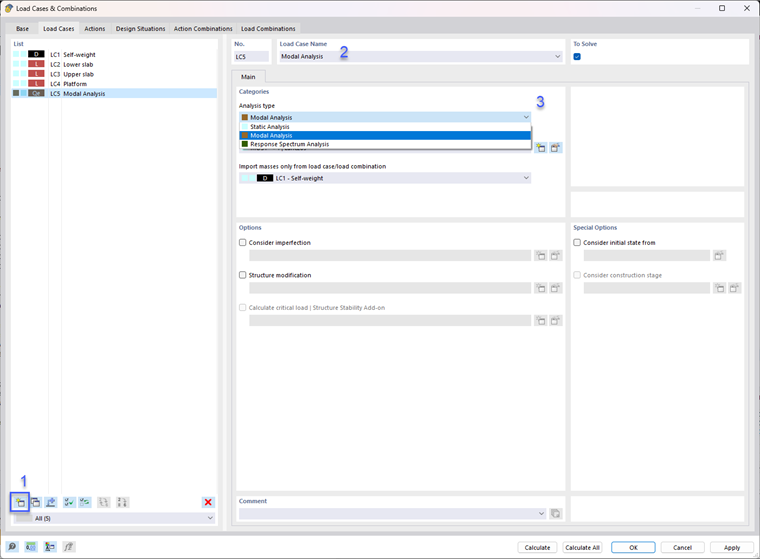Select LC5 Modal Analysis in the list
The width and height of the screenshot is (760, 559).
pos(114,93)
